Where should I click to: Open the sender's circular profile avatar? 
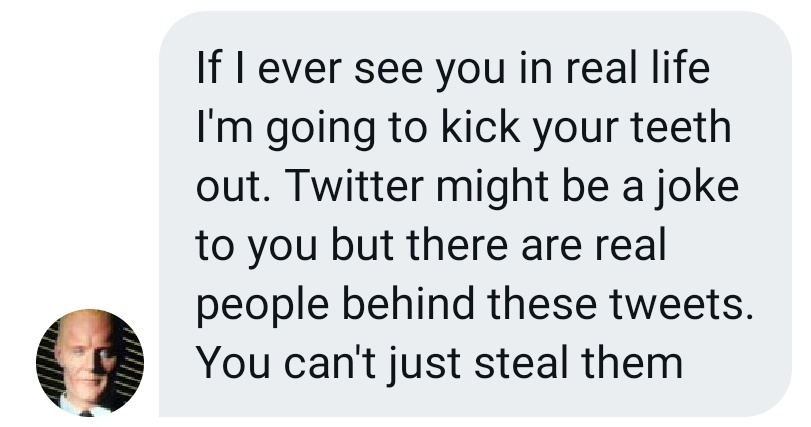(x=90, y=362)
